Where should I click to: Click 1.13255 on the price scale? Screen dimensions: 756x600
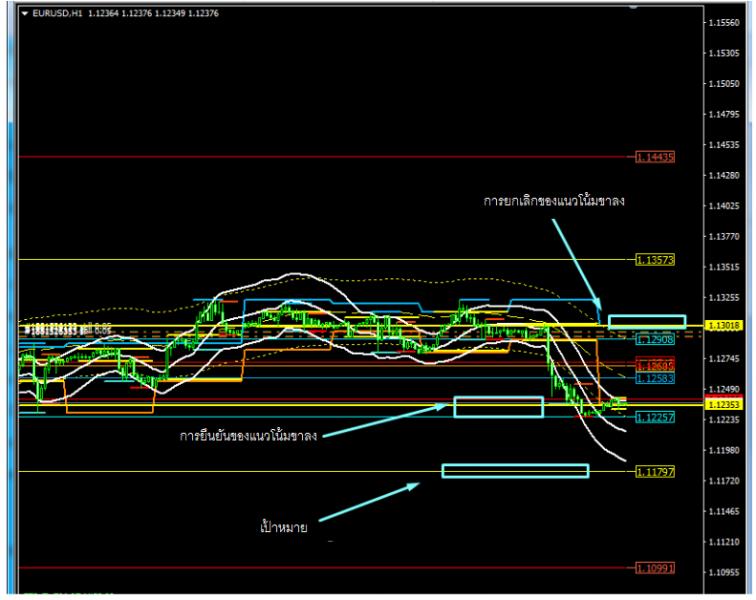click(x=724, y=298)
